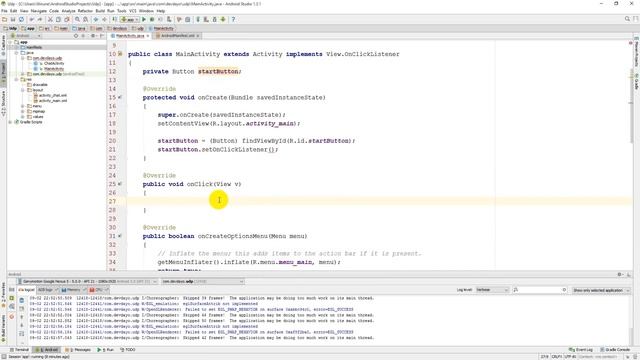640x360 pixels.
Task: Collapse the java folder in tree
Action: coord(17,53)
